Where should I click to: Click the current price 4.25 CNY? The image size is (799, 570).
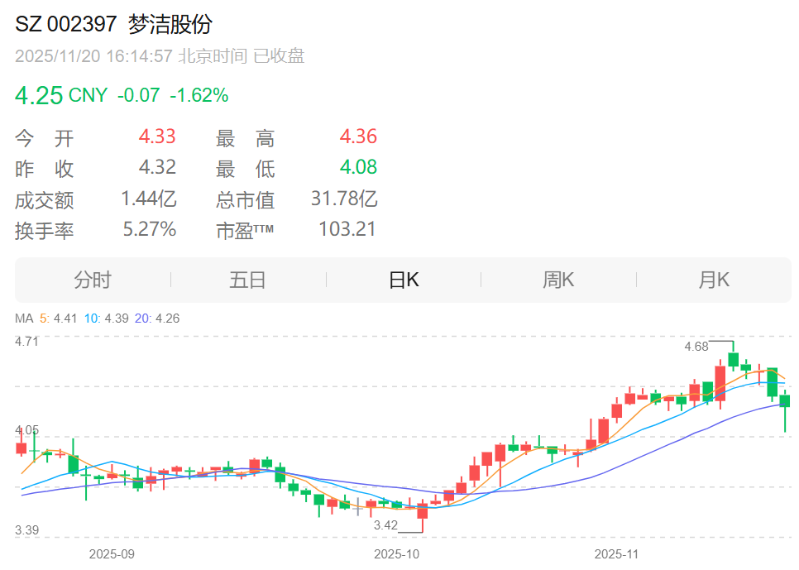61,95
